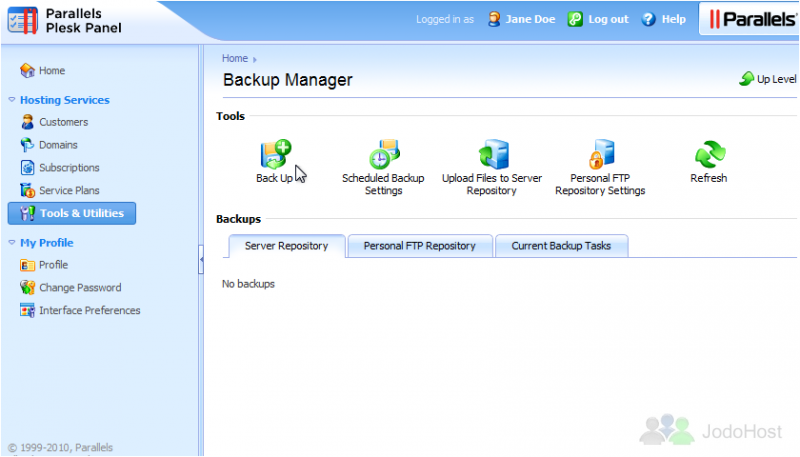Click the Subscriptions icon in sidebar
Viewport: 800px width, 457px height.
[x=28, y=167]
